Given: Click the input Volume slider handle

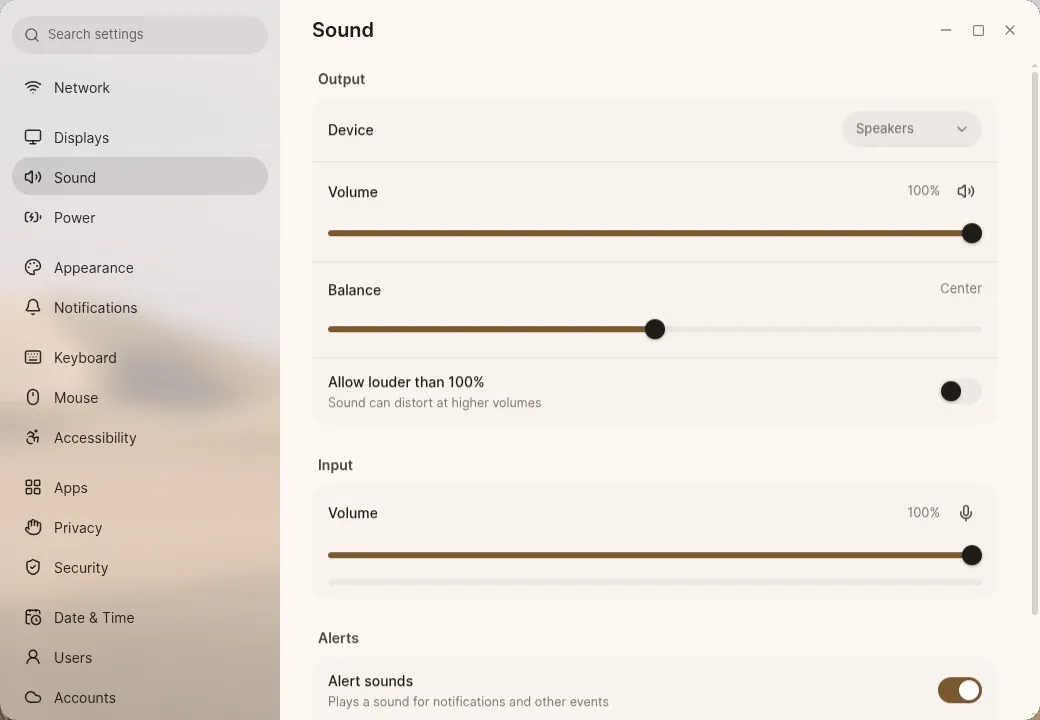Looking at the screenshot, I should [972, 555].
